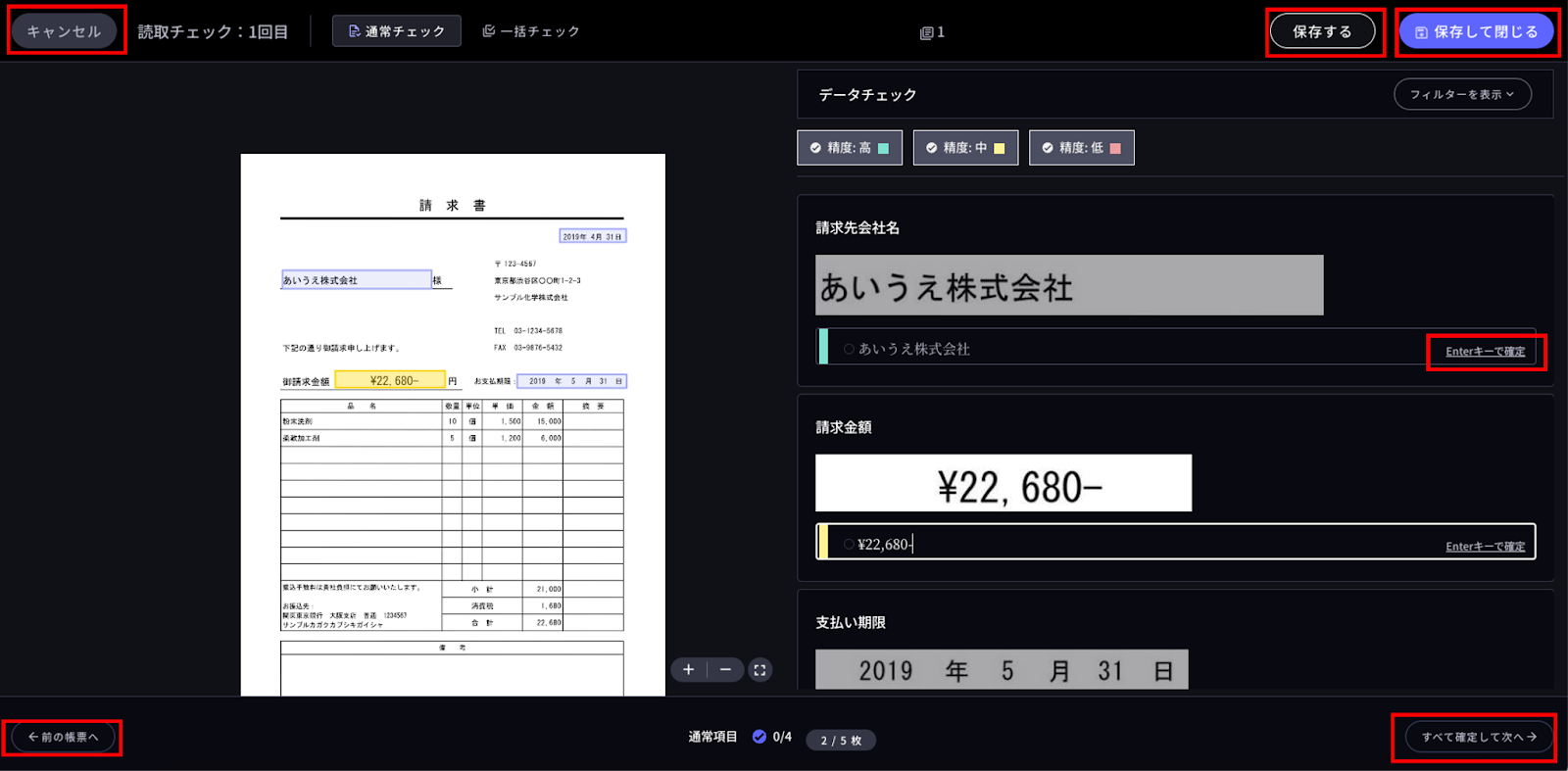This screenshot has height=771, width=1568.
Task: Go to previous form with 前の帳票へ
Action: pyautogui.click(x=64, y=737)
